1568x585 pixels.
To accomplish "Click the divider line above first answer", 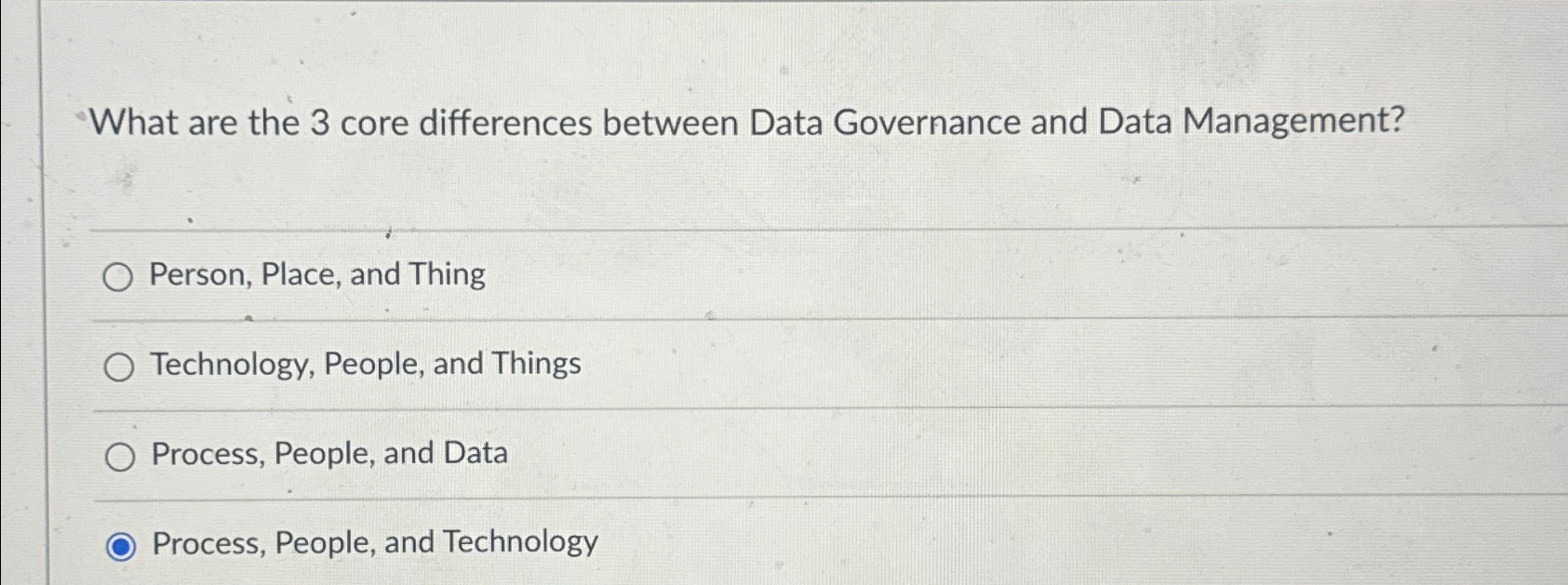I will [744, 229].
